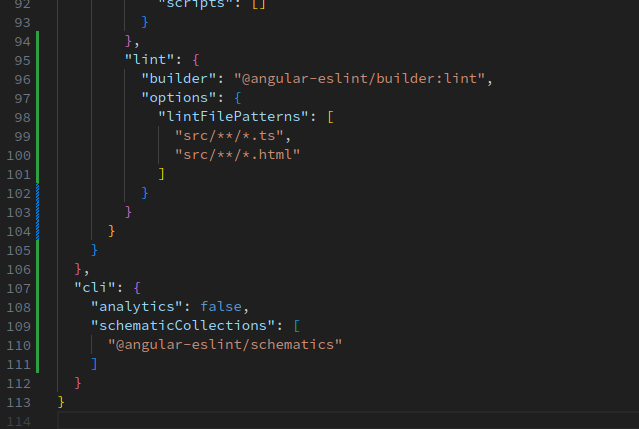Place cursor in the "@angular-eslint/schematics" string
This screenshot has height=429, width=639.
225,345
